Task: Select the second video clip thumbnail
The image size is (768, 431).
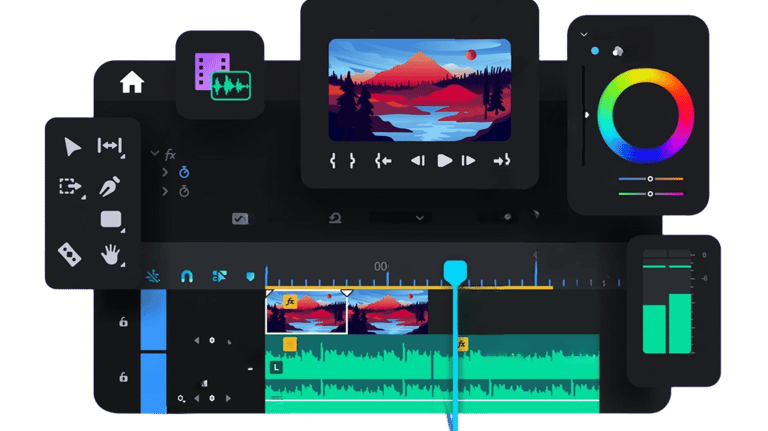Action: tap(388, 312)
